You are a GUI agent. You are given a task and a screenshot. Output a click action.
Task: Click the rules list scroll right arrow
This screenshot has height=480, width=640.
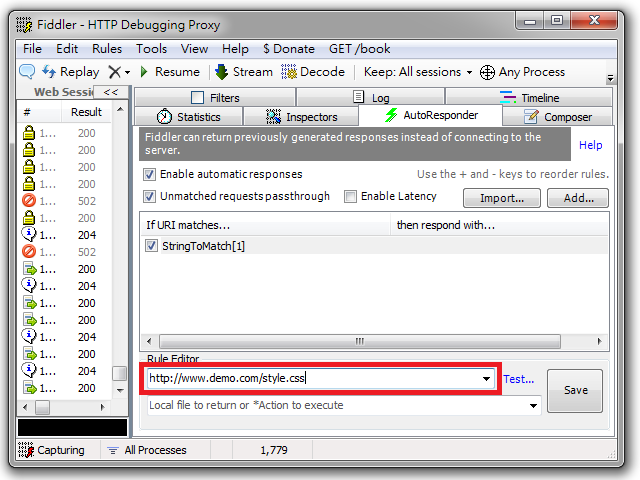point(599,341)
